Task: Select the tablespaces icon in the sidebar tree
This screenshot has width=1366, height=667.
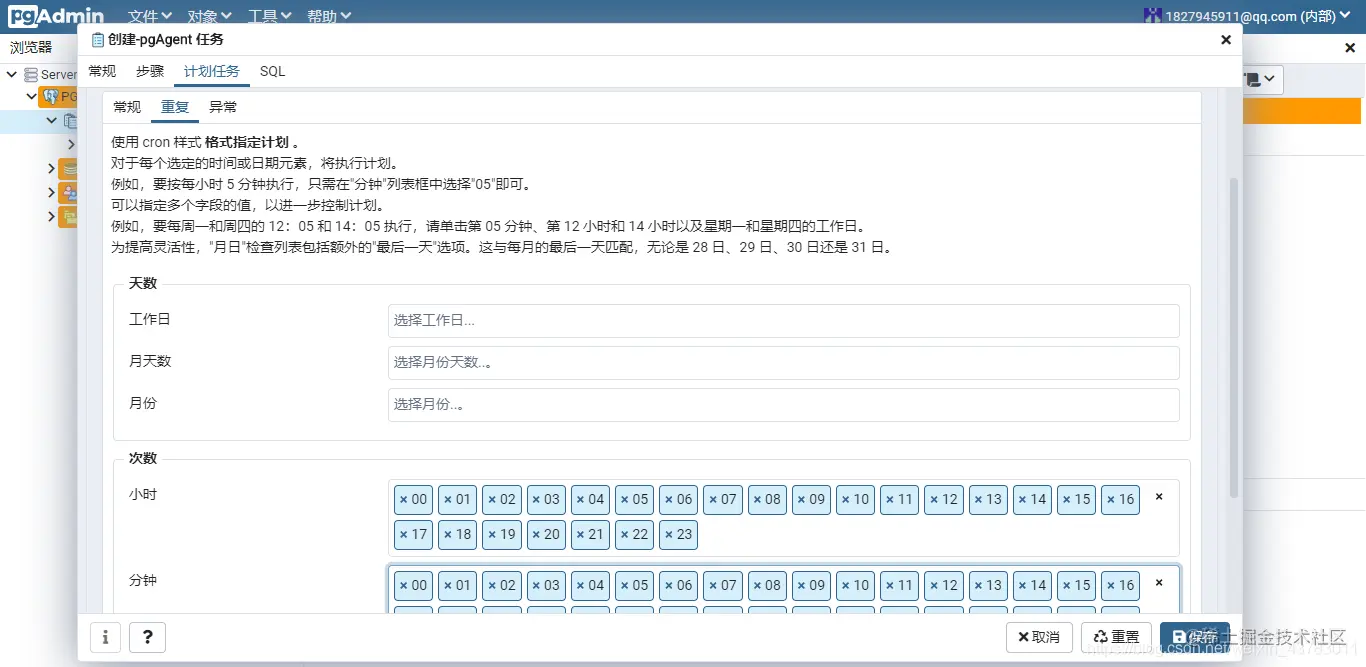Action: click(70, 216)
